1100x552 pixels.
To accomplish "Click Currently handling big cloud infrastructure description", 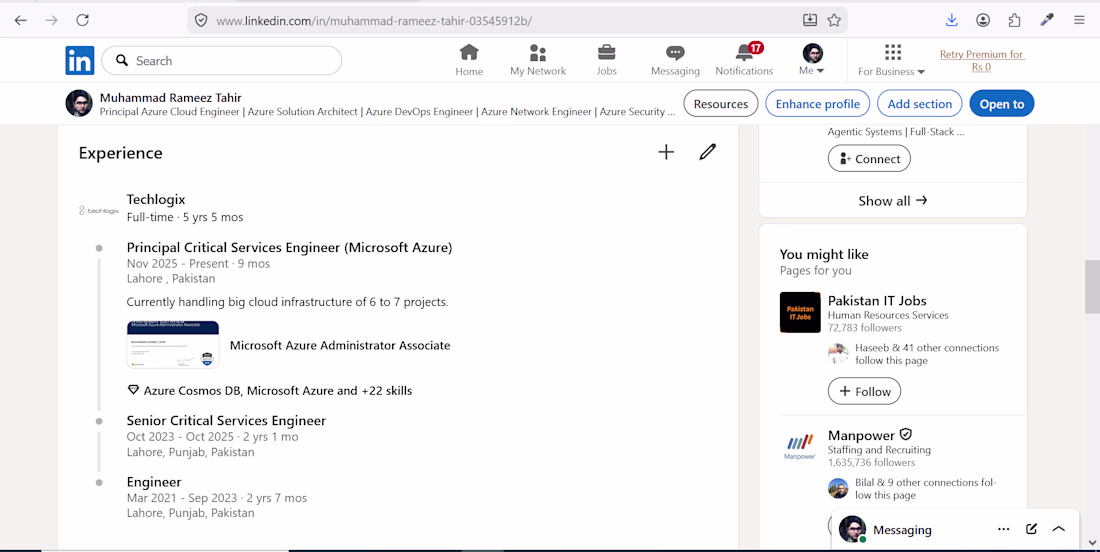I will click(287, 302).
